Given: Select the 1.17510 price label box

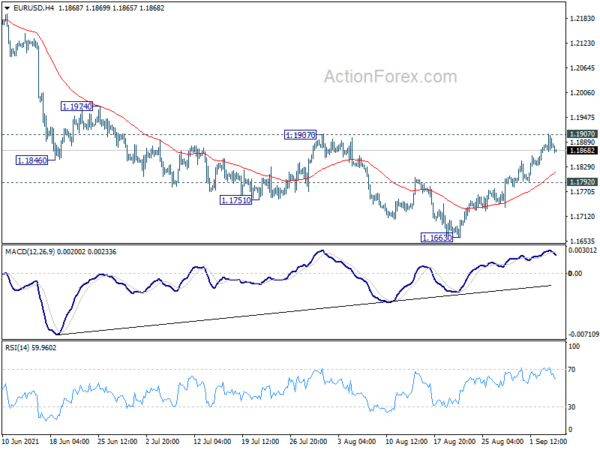Looking at the screenshot, I should 236,200.
